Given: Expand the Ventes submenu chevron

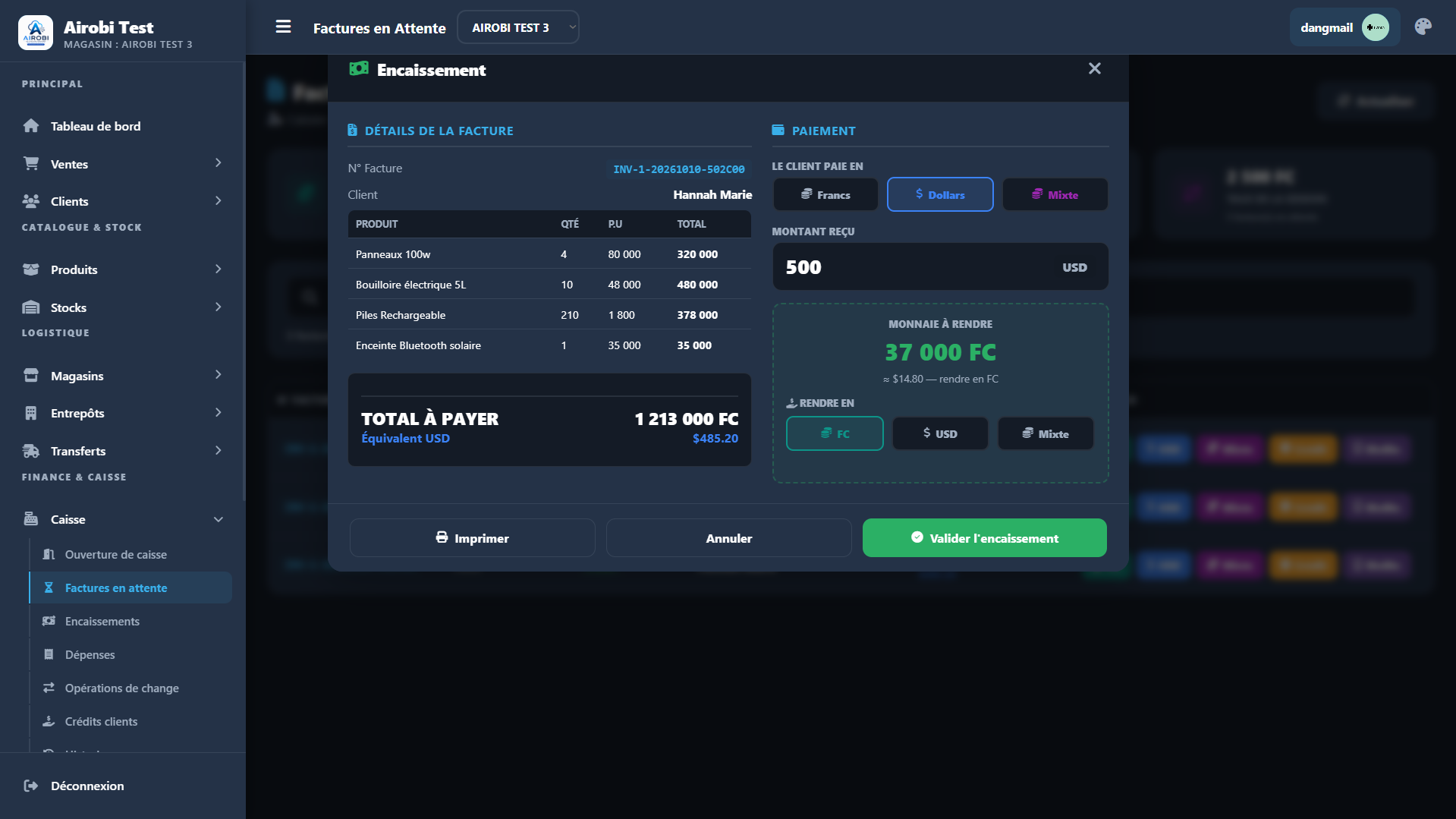Looking at the screenshot, I should point(219,163).
